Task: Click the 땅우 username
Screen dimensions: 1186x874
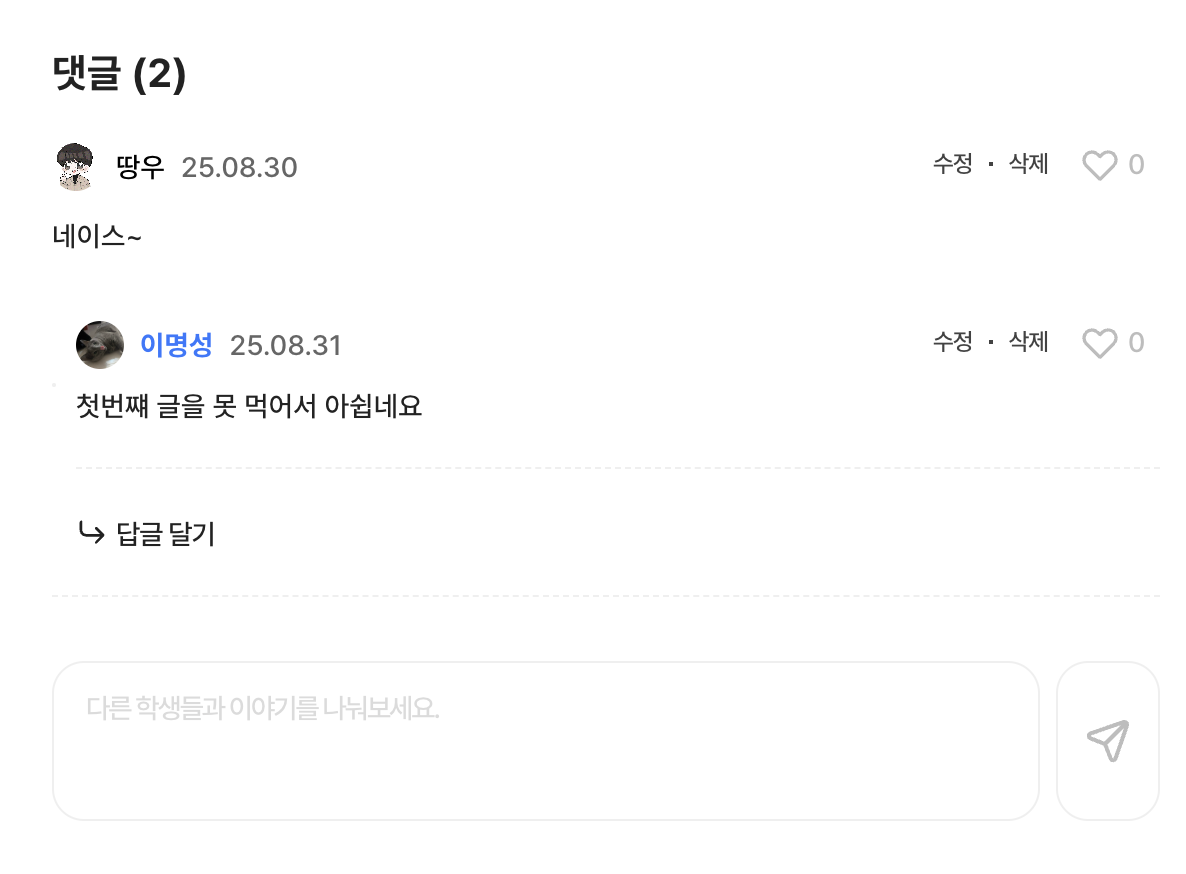Action: 140,167
